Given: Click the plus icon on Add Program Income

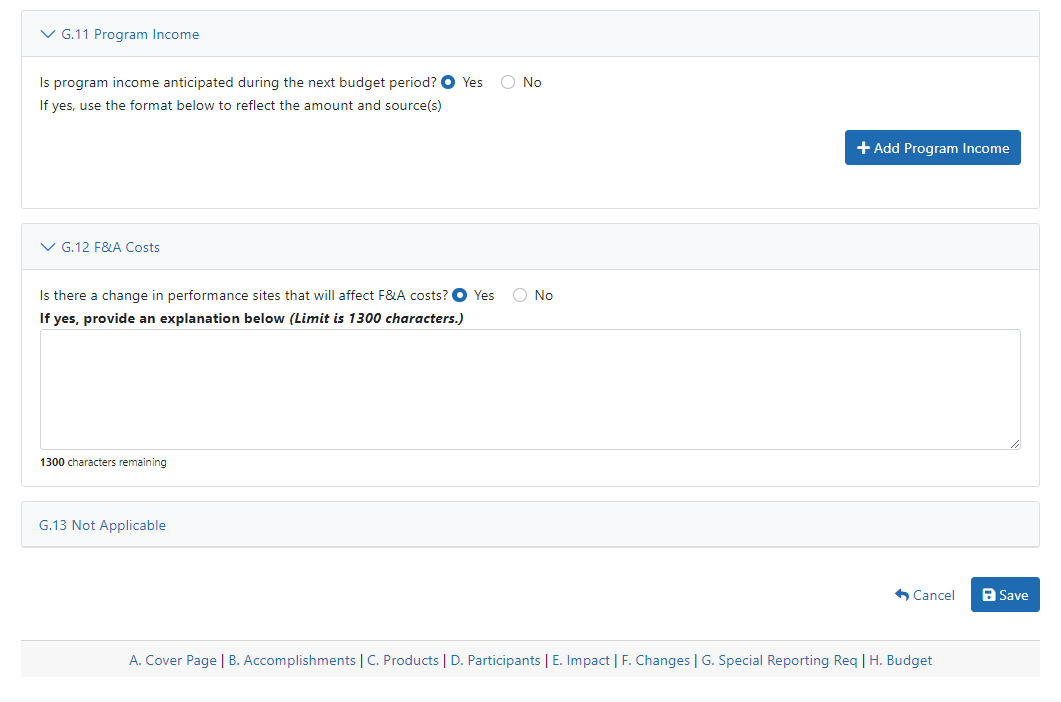Looking at the screenshot, I should (863, 148).
